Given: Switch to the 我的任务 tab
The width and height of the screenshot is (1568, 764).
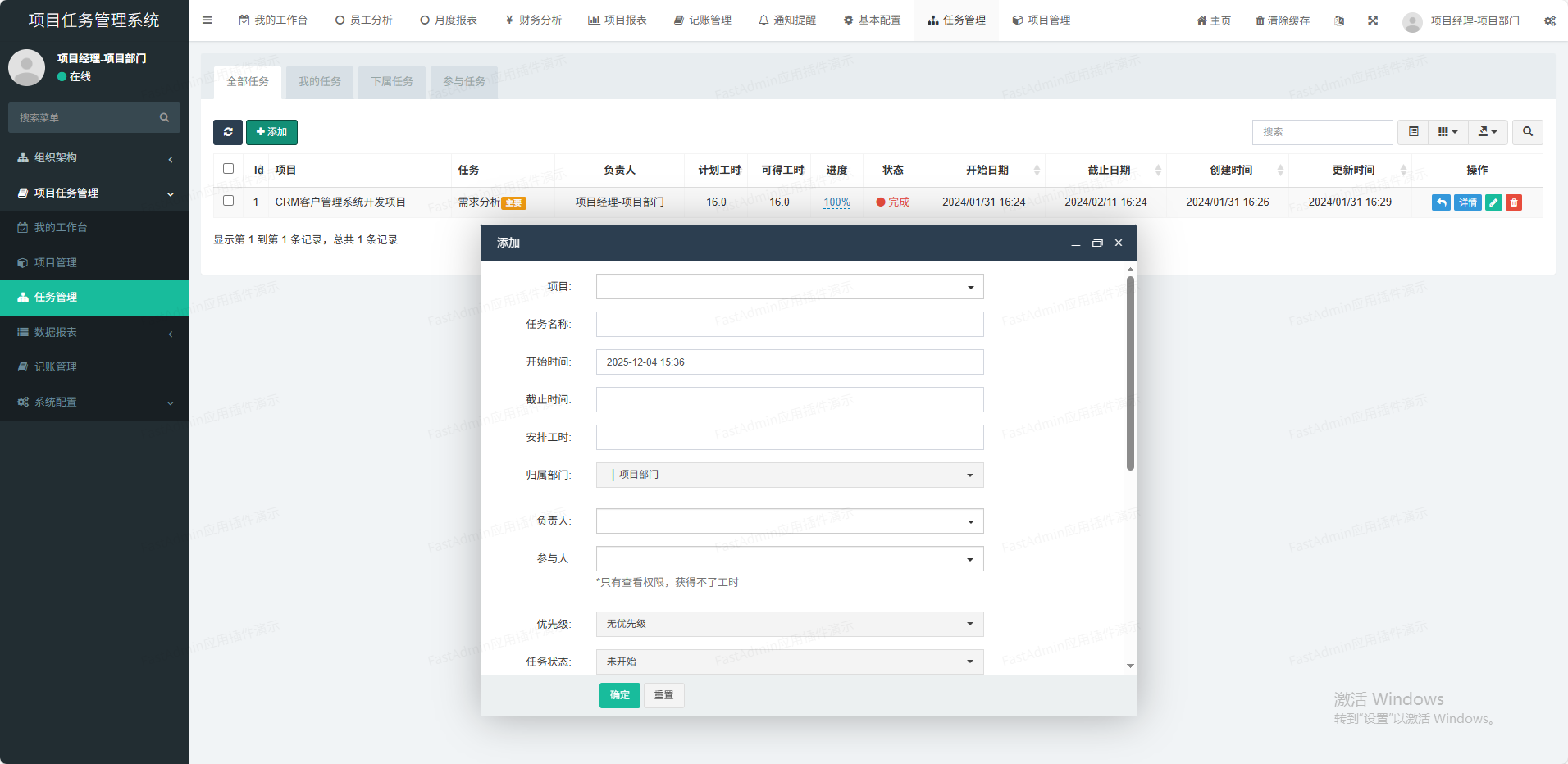Looking at the screenshot, I should [320, 82].
